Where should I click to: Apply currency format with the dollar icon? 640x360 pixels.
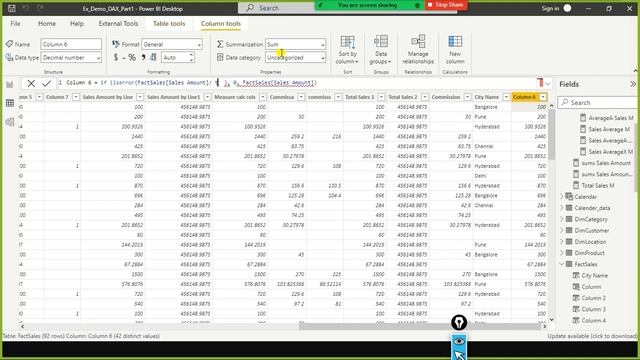coord(116,58)
